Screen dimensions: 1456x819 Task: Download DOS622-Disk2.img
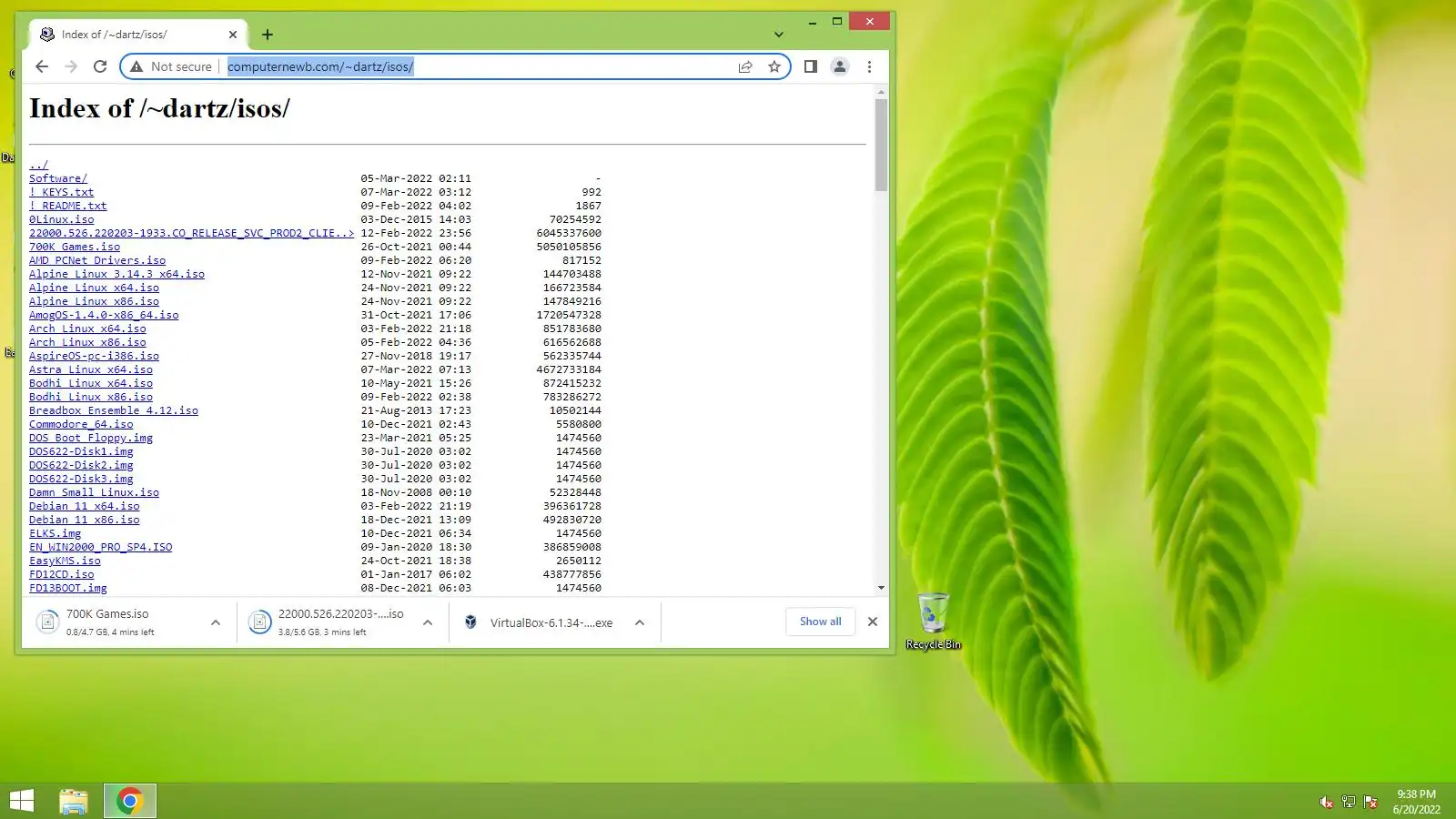click(x=81, y=465)
